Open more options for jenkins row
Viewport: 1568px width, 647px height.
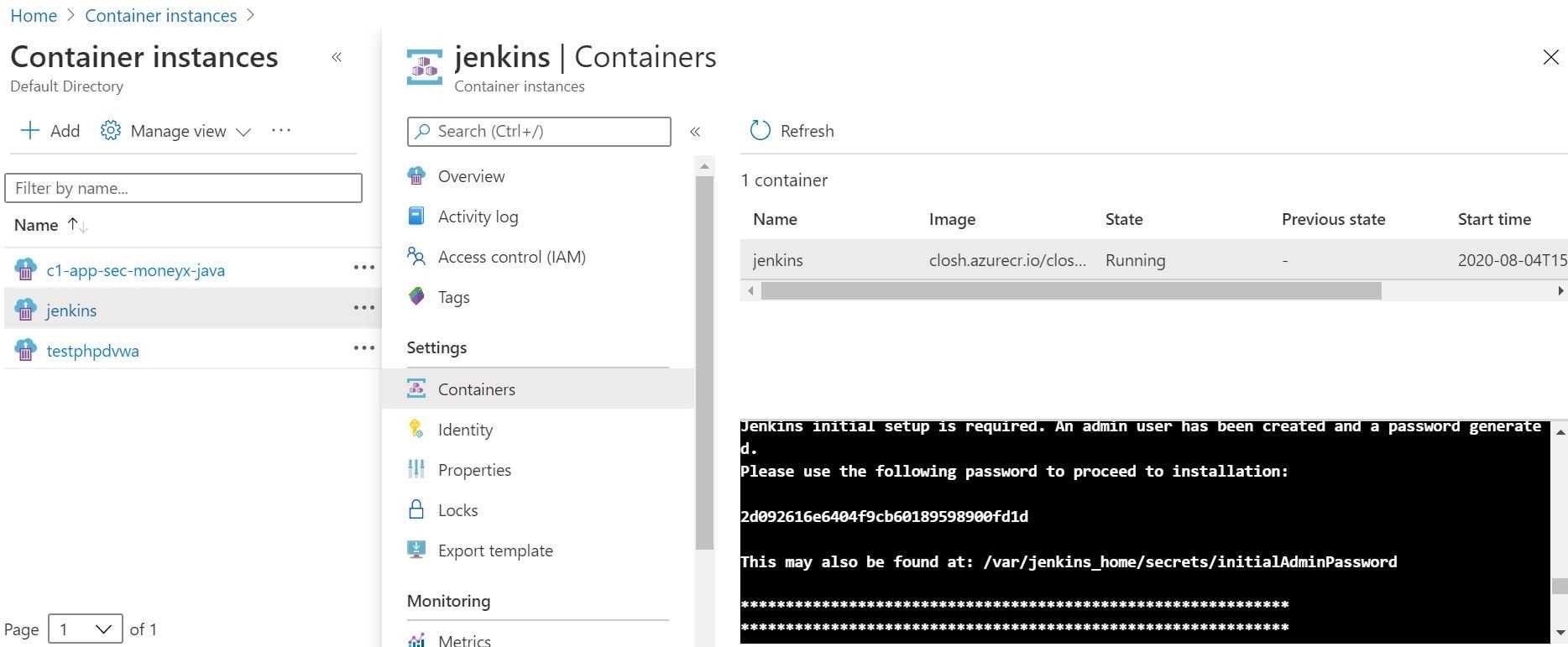click(364, 308)
